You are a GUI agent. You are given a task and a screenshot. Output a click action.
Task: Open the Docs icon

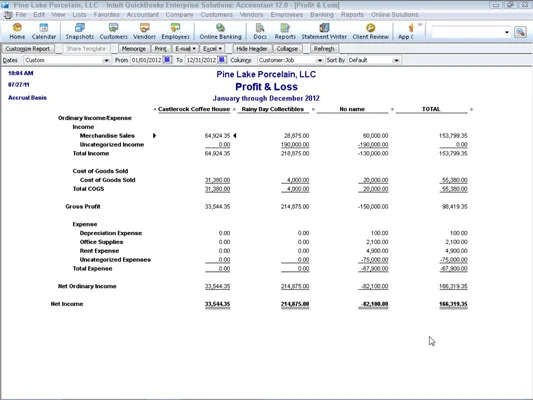(260, 31)
